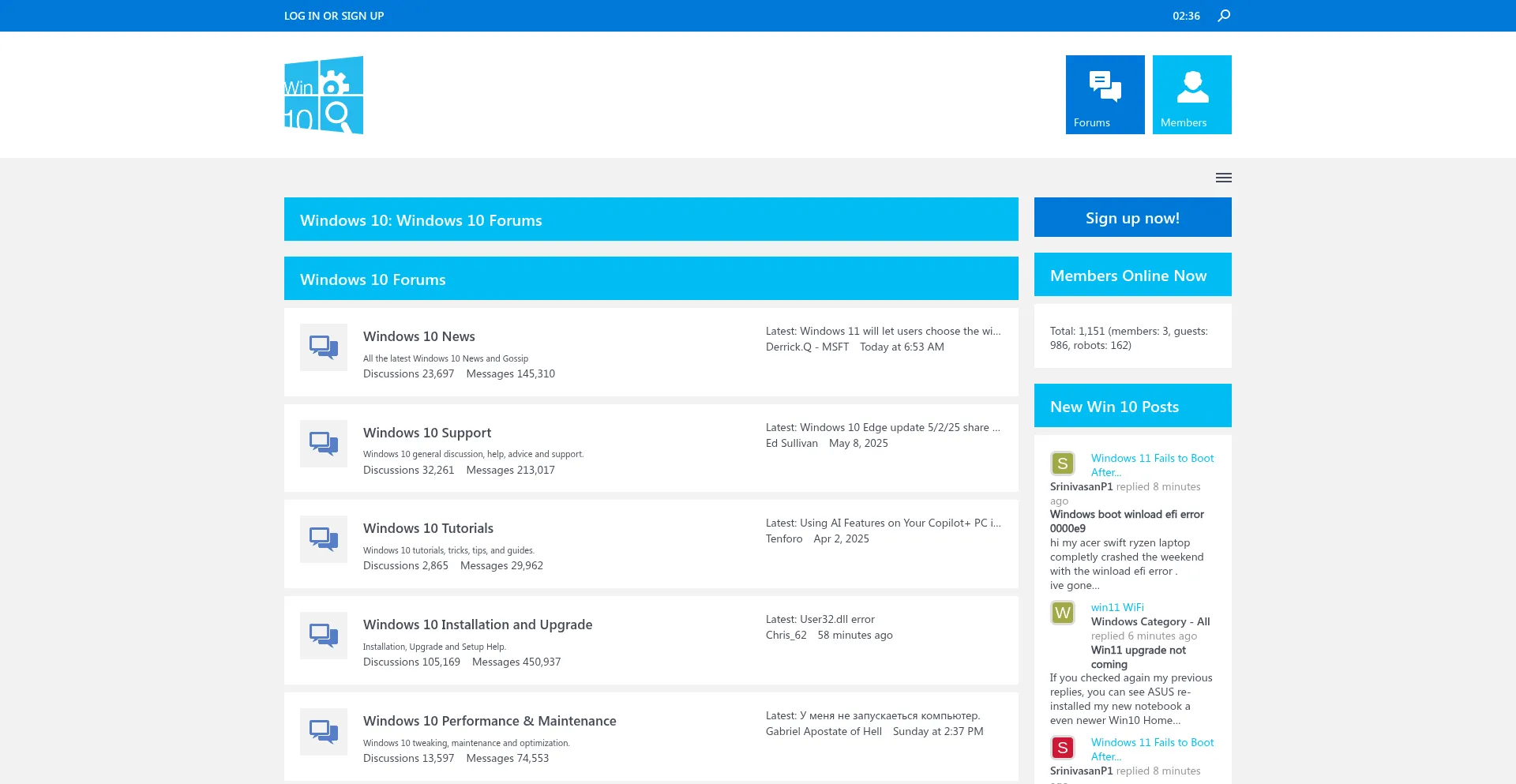Open the Windows 10 Installation and Upgrade forum
1516x784 pixels.
tap(477, 624)
